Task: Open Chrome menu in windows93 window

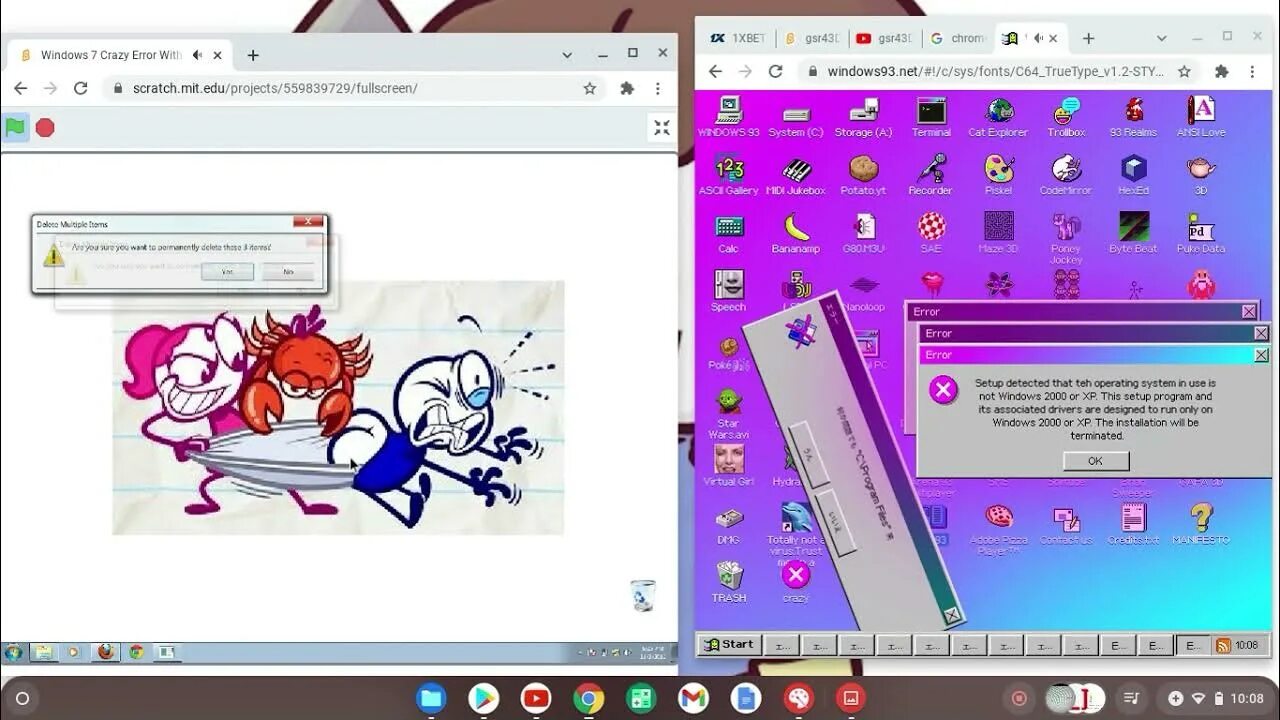Action: click(x=1252, y=71)
